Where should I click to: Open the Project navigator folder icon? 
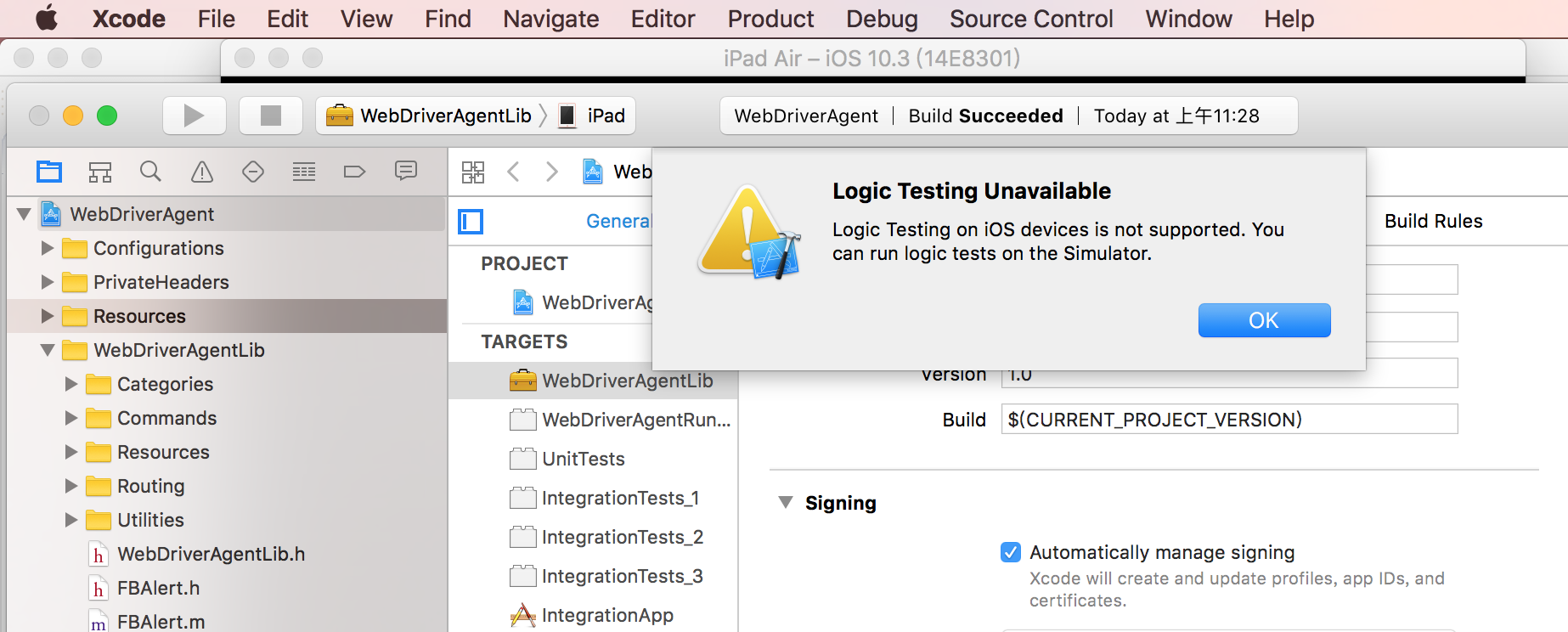coord(49,172)
